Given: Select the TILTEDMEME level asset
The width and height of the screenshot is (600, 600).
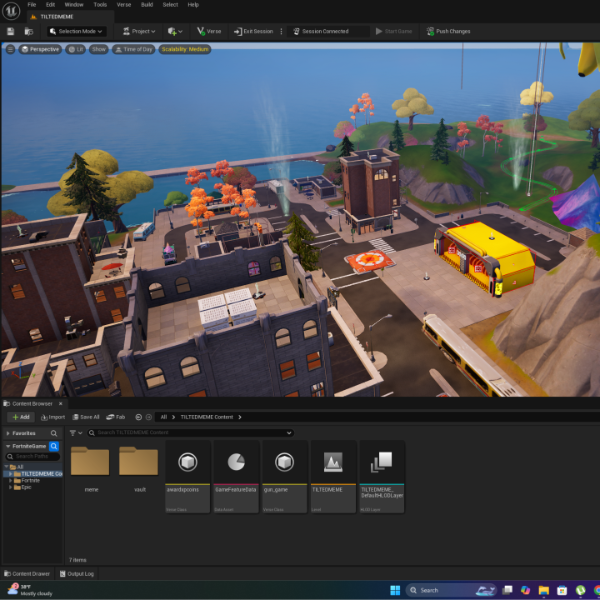Looking at the screenshot, I should (x=333, y=477).
